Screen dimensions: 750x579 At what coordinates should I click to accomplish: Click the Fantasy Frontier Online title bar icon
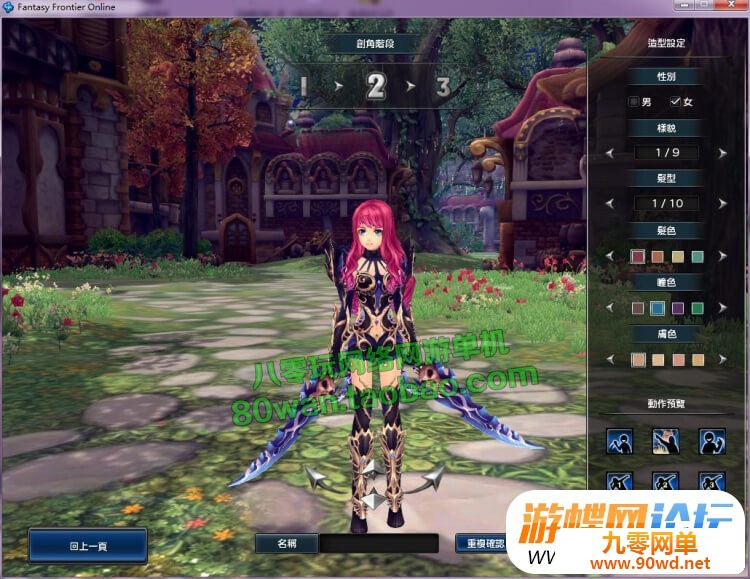pyautogui.click(x=8, y=7)
